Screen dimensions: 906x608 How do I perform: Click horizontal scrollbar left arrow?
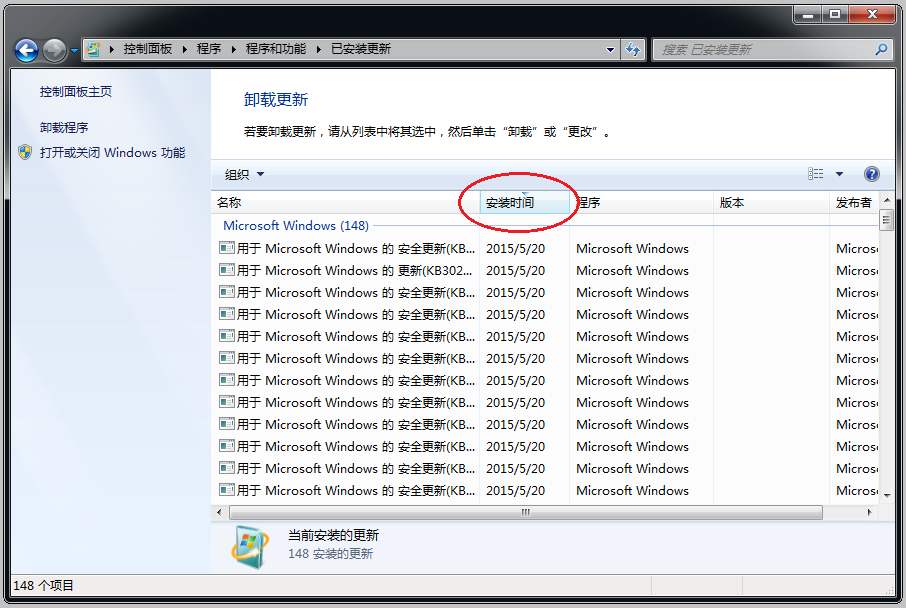coord(220,512)
